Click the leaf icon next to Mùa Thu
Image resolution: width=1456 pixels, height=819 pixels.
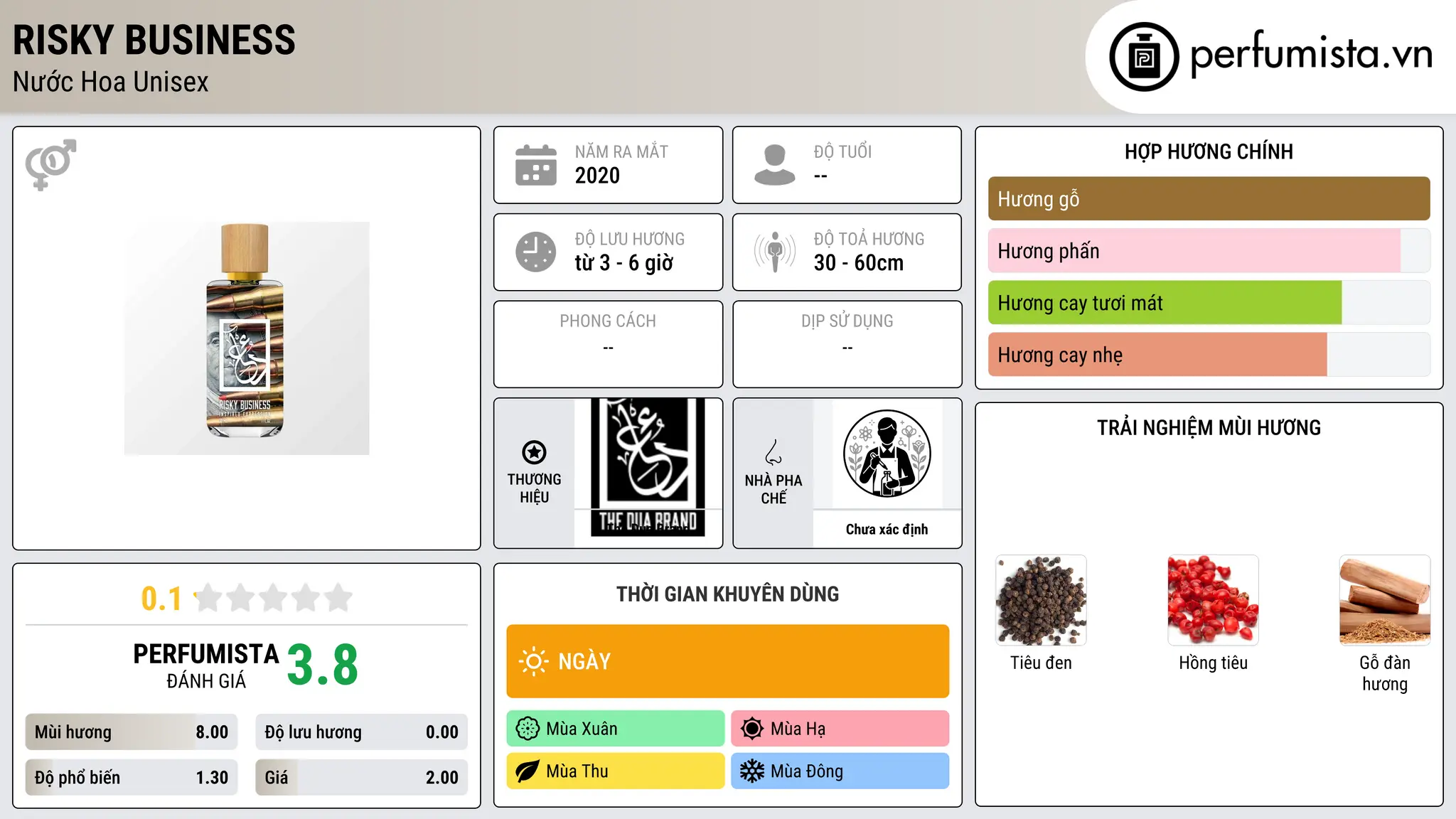(x=528, y=771)
